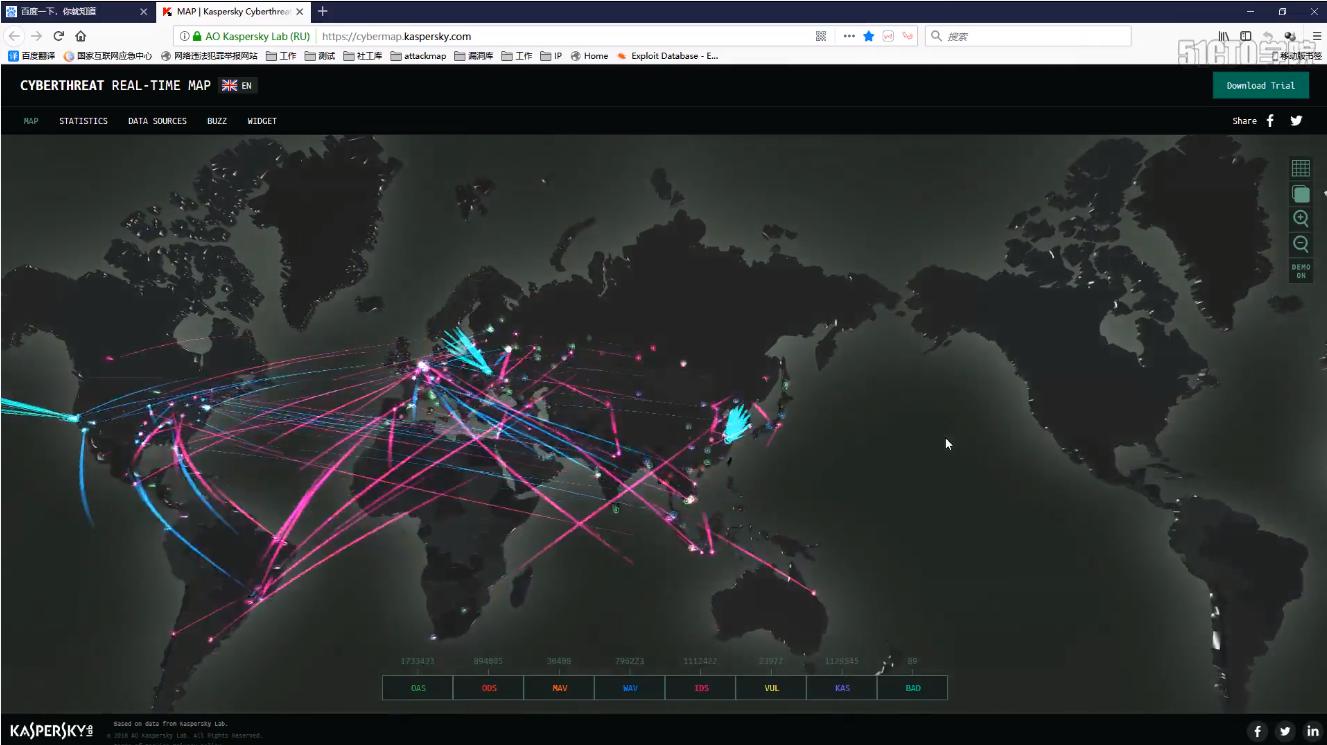The height and width of the screenshot is (745, 1327).
Task: Open the 百度翻译 bookmark
Action: (32, 56)
